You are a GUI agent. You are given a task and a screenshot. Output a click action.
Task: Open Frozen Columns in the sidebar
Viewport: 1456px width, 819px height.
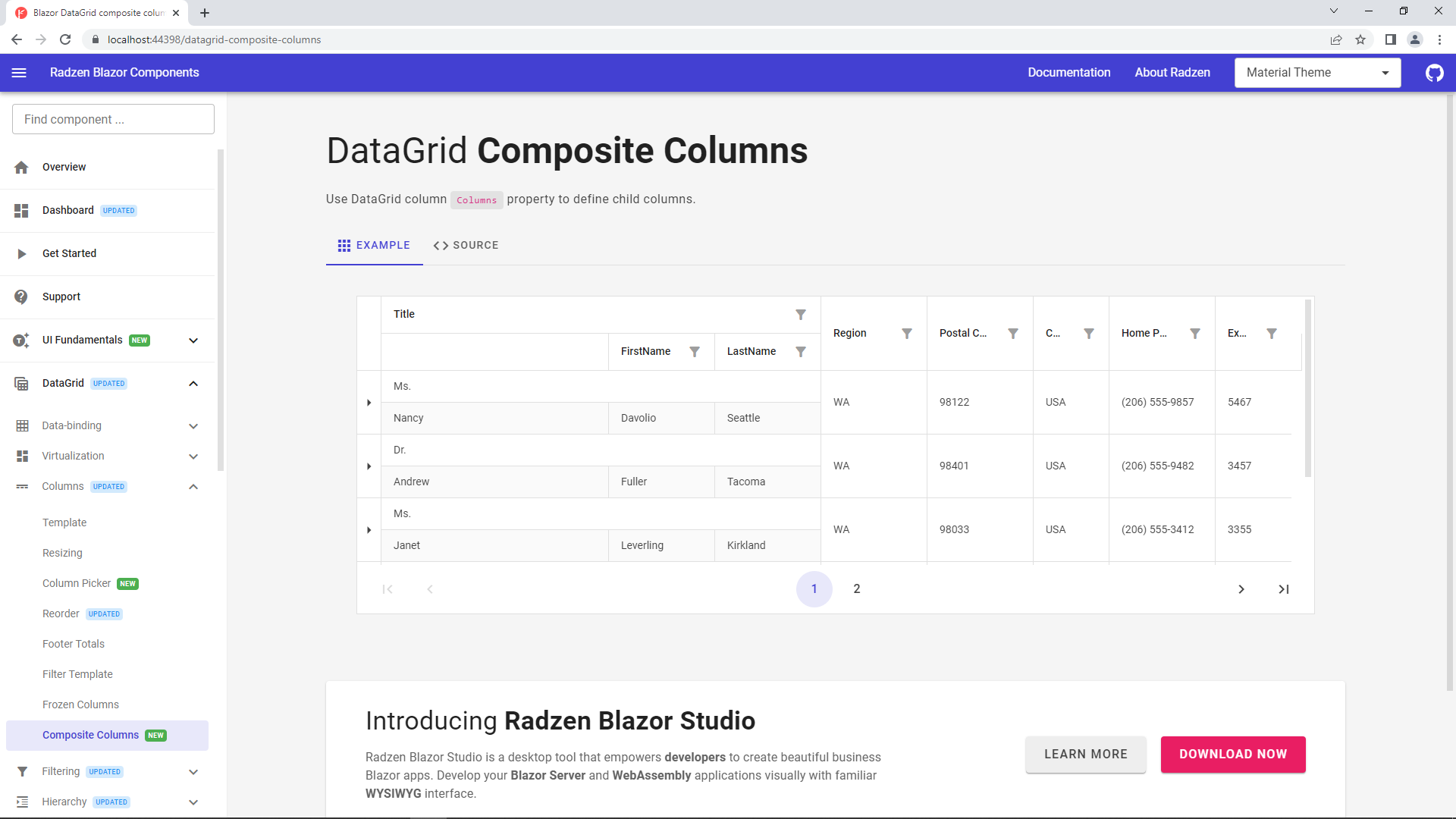[80, 705]
